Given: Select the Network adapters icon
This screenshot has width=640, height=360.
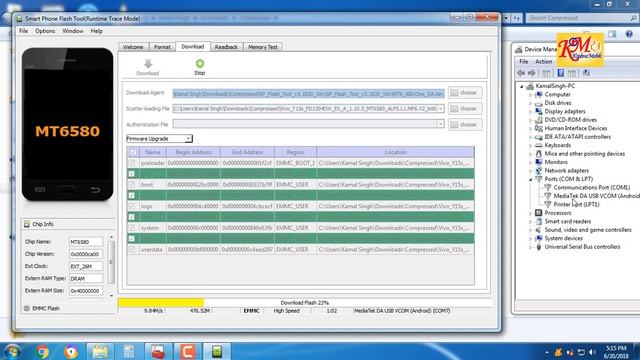Looking at the screenshot, I should point(539,171).
